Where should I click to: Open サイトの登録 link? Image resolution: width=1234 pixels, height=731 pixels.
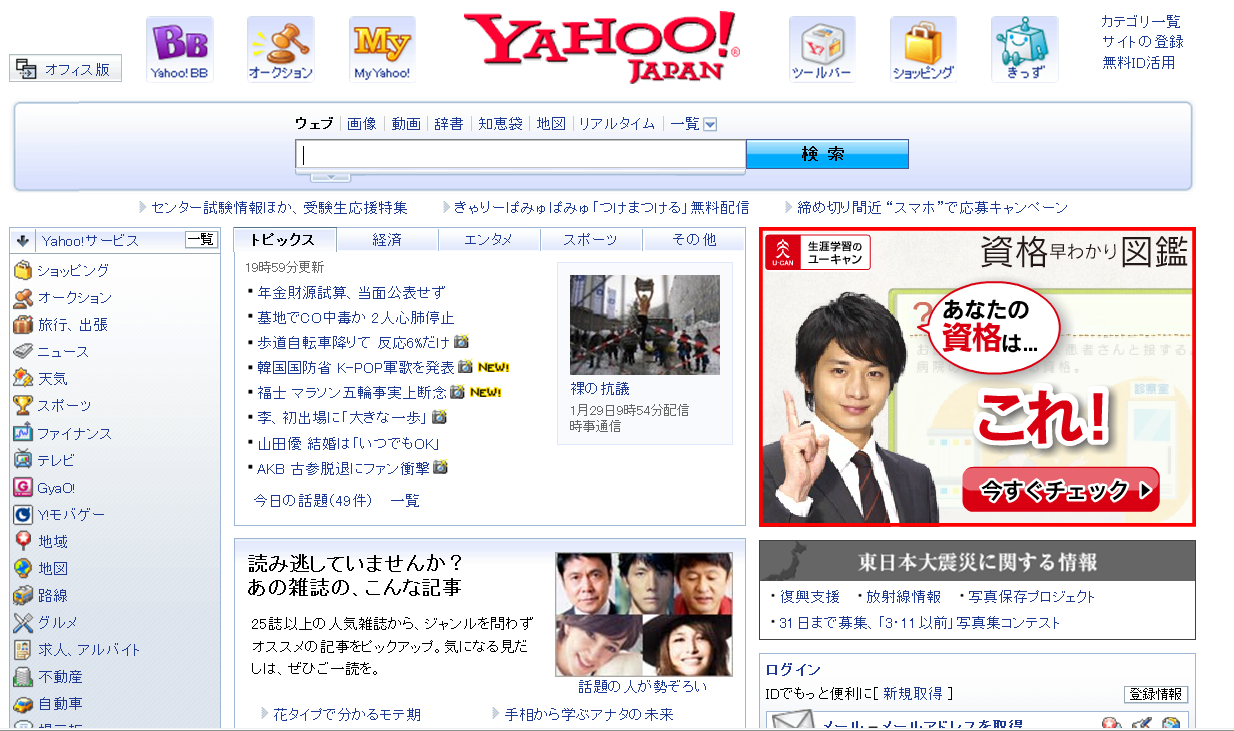1143,42
